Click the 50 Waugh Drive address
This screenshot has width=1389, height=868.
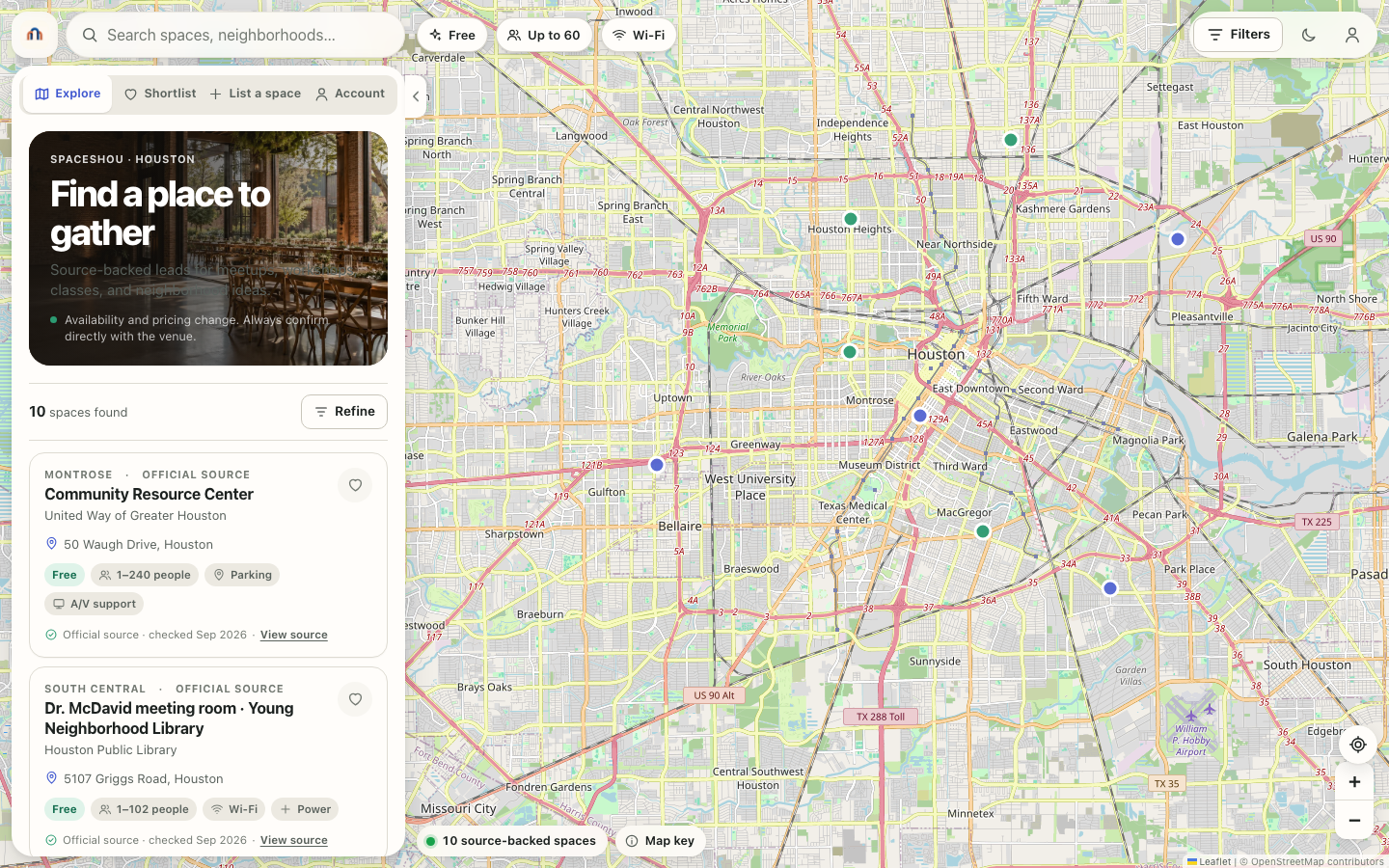[x=138, y=545]
